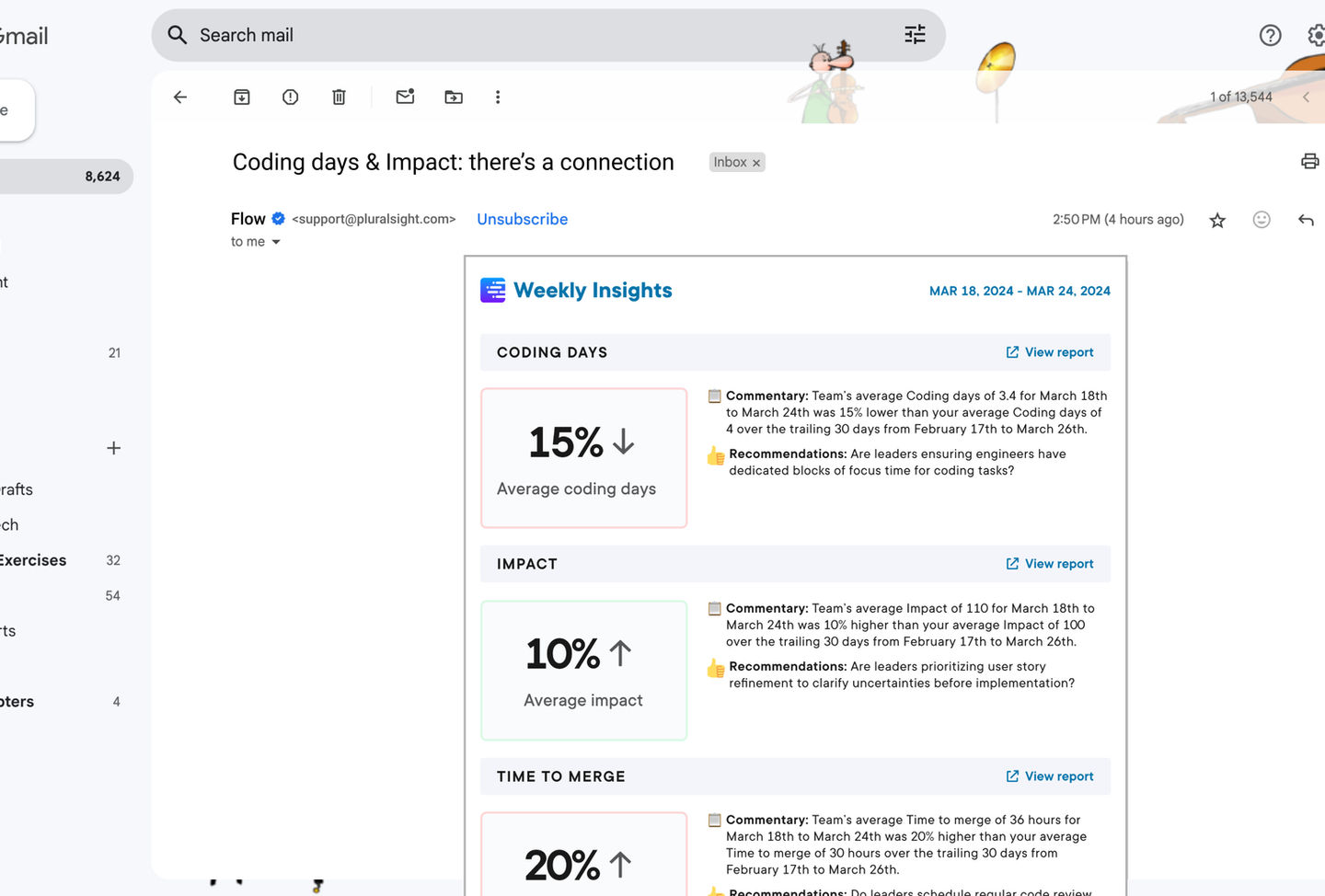Viewport: 1325px width, 896px height.
Task: Open the Exercises label
Action: 33,560
